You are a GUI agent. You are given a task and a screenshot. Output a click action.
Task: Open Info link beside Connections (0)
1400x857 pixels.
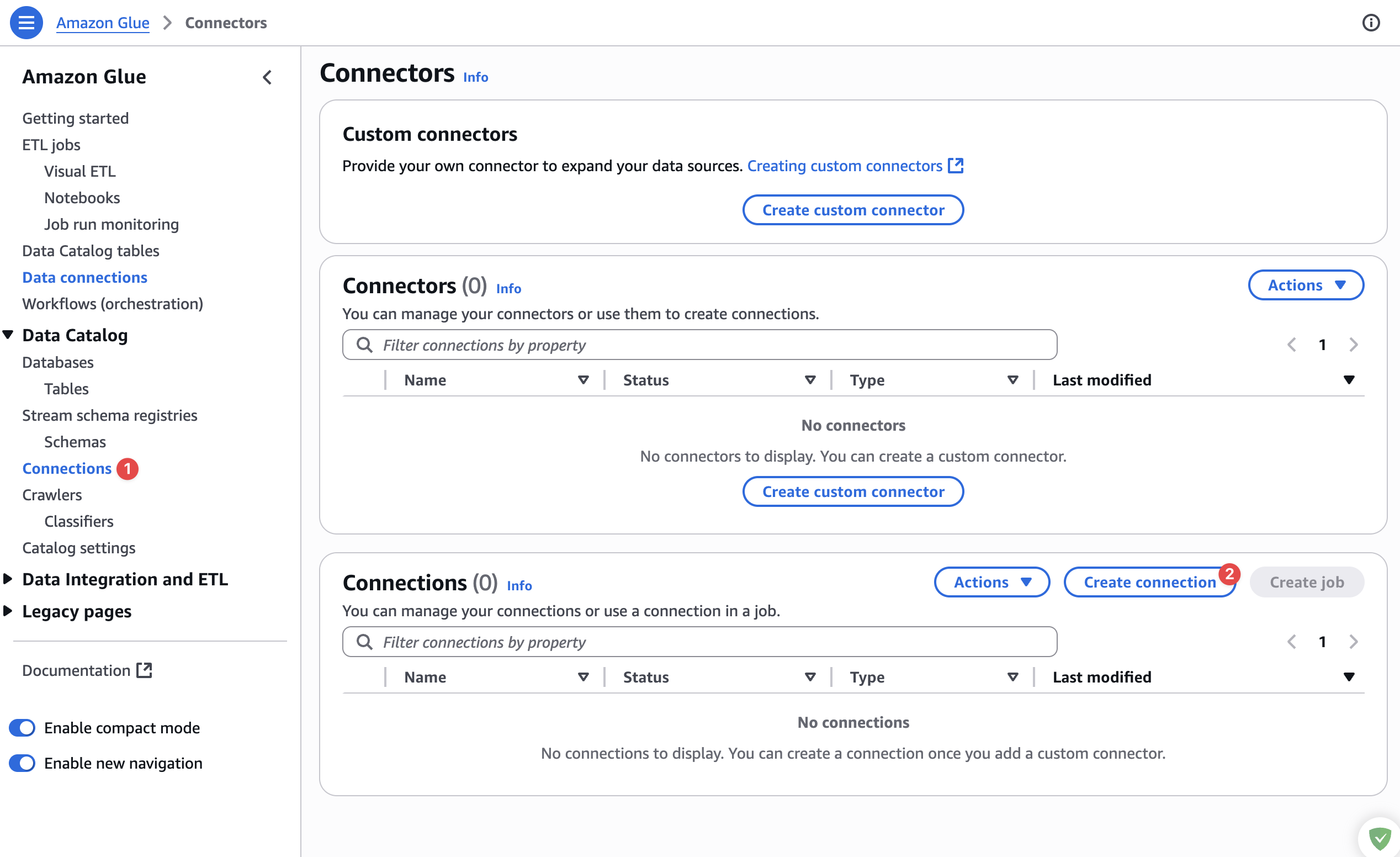[519, 586]
